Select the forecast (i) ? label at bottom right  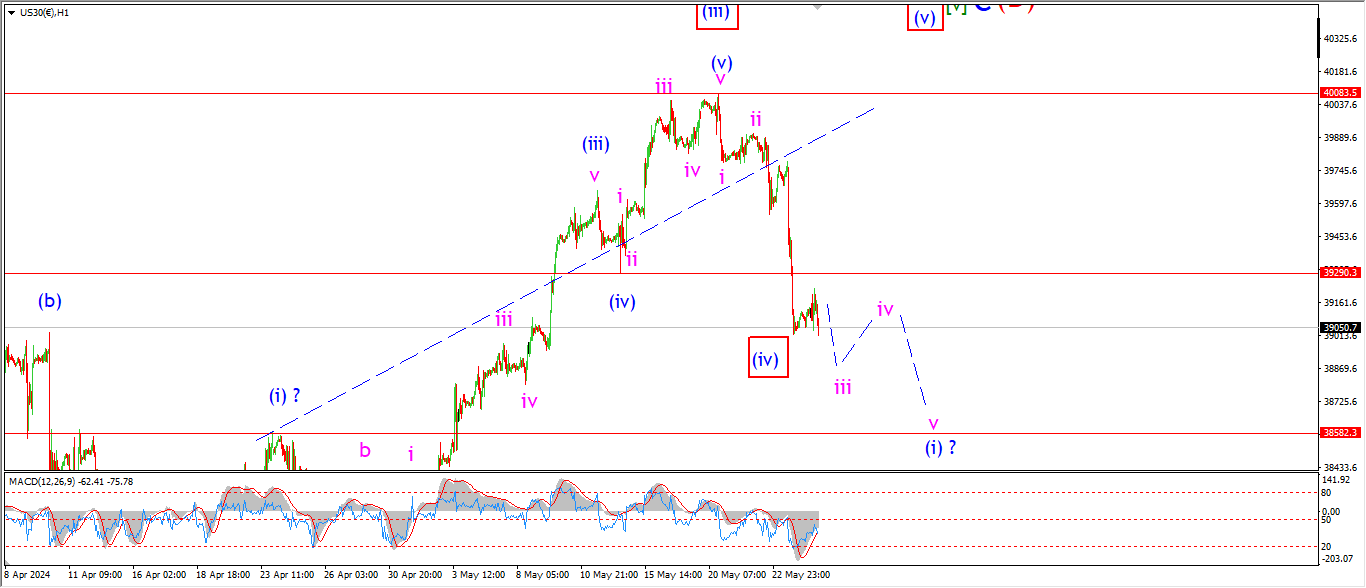click(x=940, y=447)
